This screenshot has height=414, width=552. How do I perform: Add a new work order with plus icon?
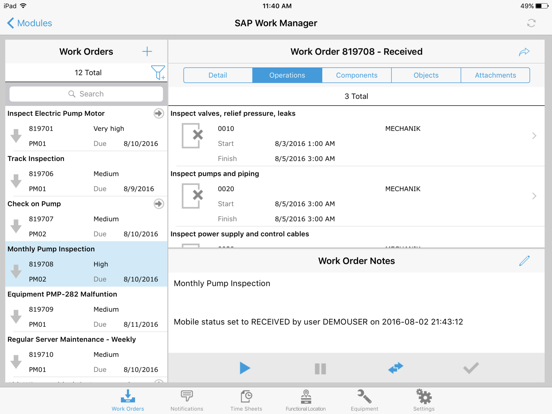(x=147, y=52)
